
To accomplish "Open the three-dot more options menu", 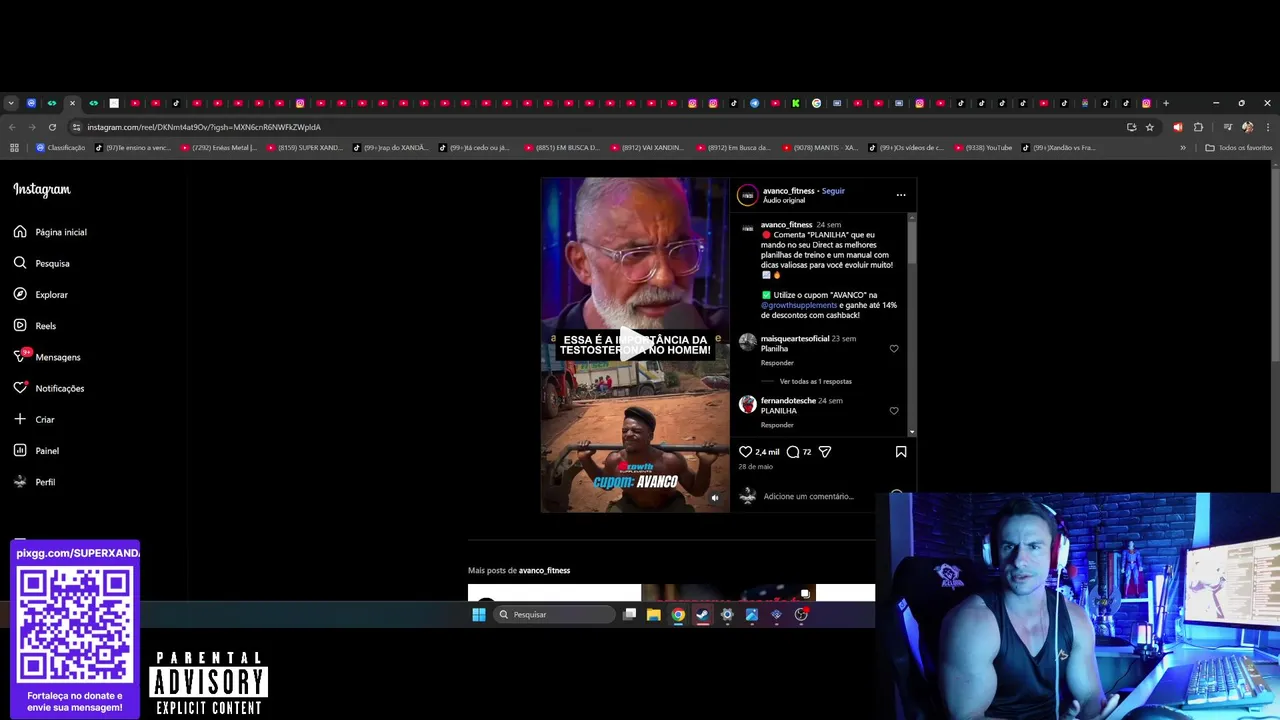I will coord(901,195).
